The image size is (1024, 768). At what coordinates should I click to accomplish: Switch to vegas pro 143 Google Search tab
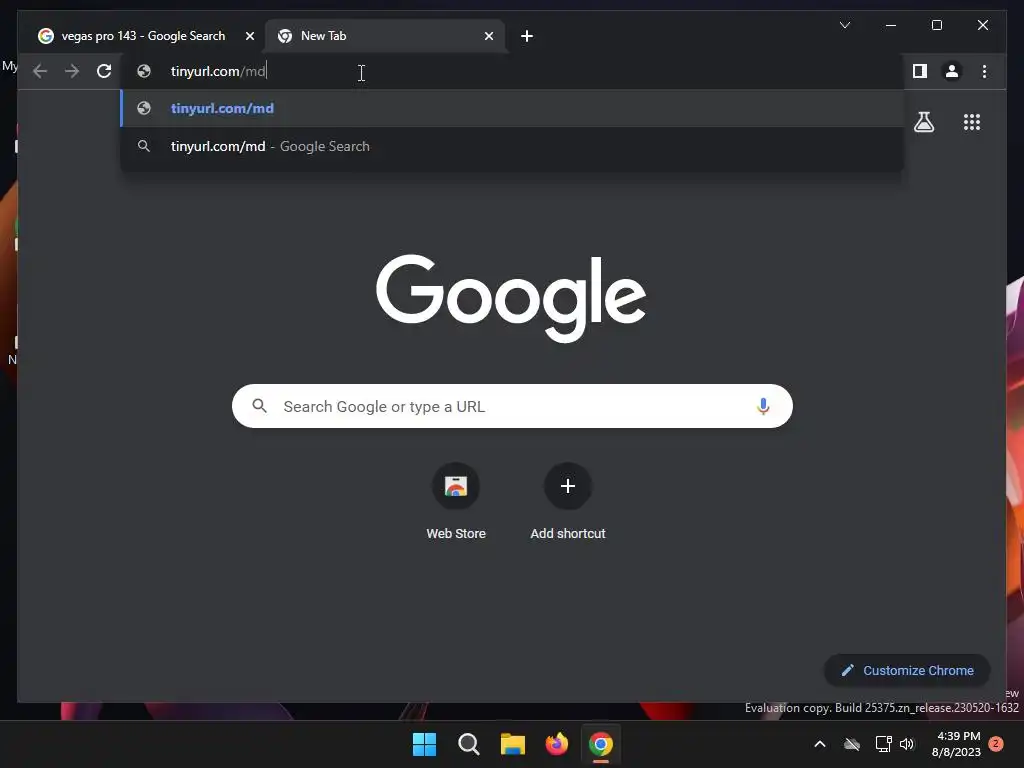[144, 36]
